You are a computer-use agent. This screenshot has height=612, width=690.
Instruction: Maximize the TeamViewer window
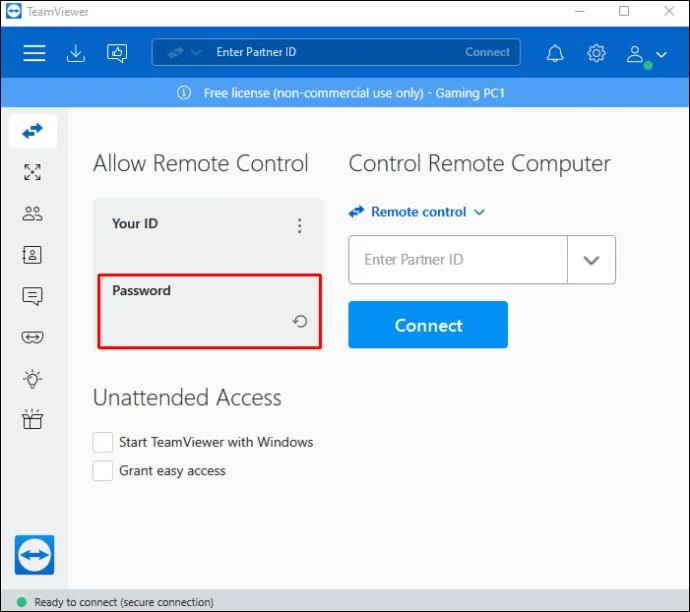(624, 11)
